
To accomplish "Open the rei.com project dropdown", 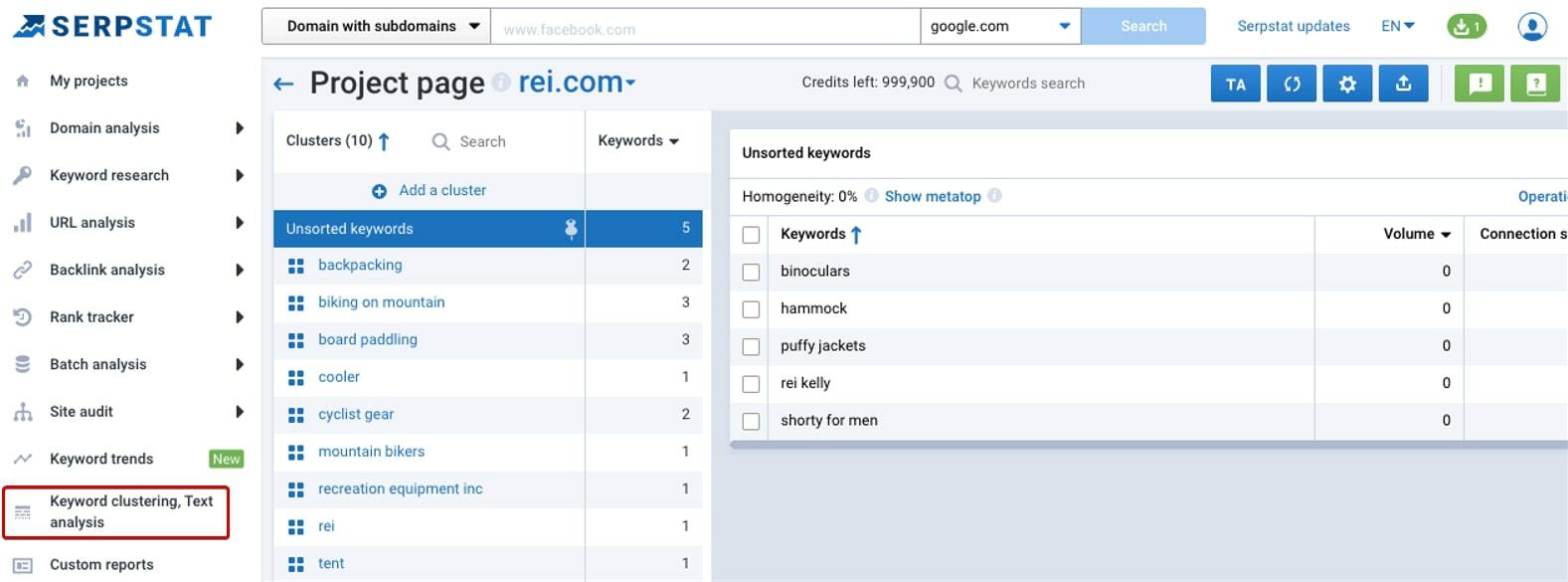I will pos(577,83).
